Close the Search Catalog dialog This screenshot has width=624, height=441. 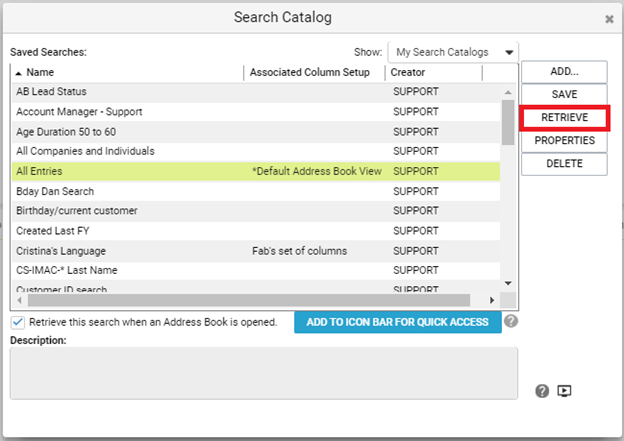[x=609, y=19]
